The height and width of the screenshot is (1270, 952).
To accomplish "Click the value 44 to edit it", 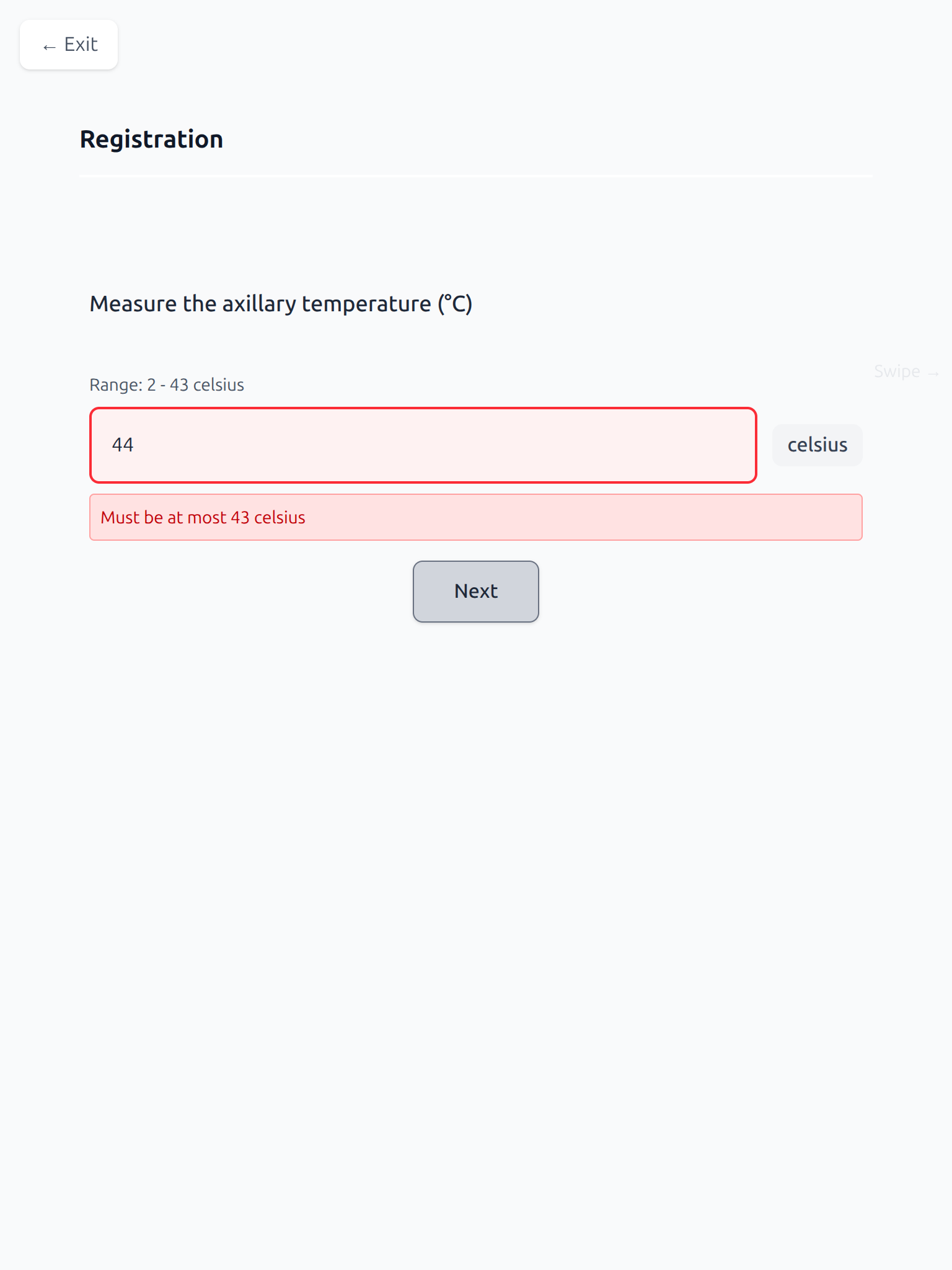I will click(x=123, y=445).
